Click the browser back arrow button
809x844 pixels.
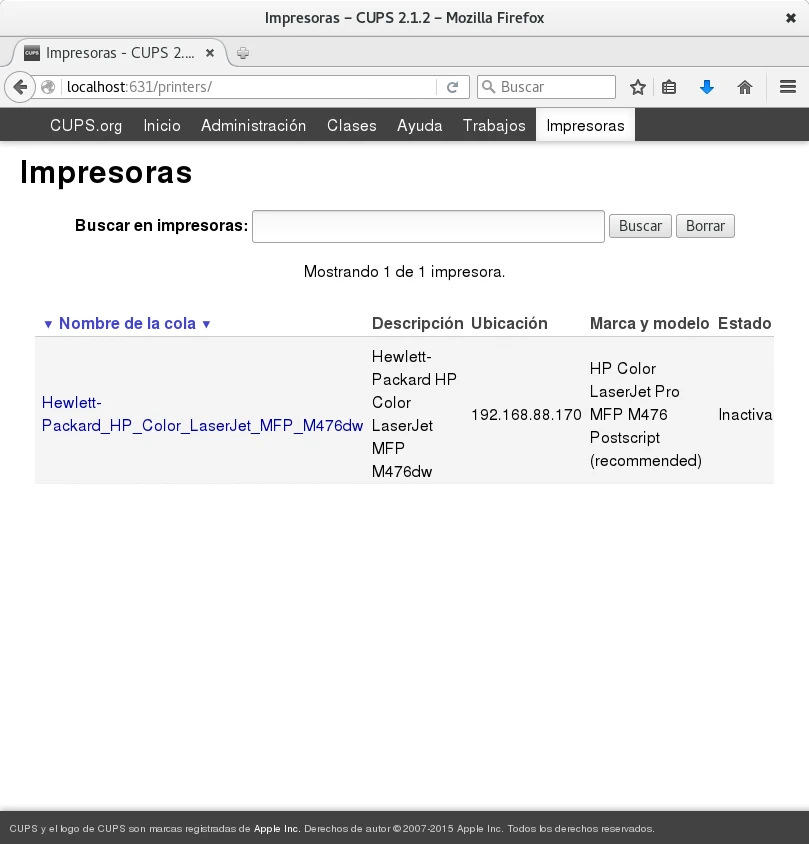[19, 87]
